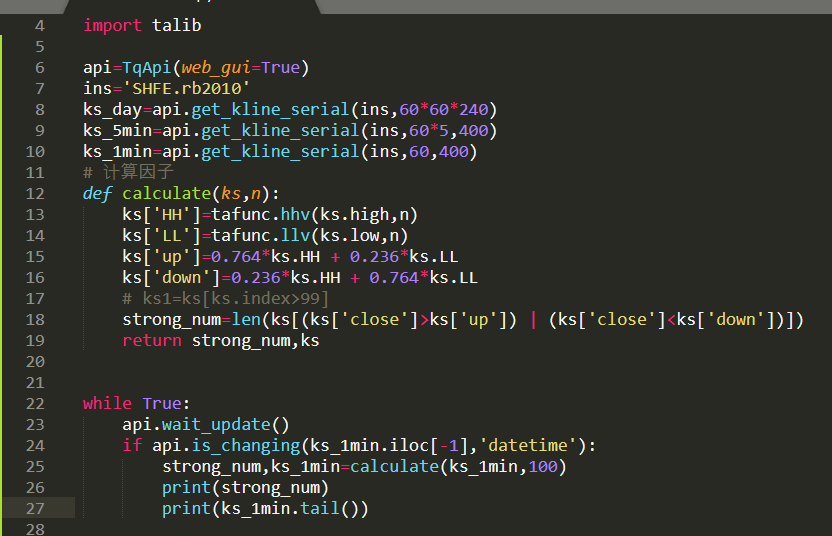Click line number 4 in the gutter
The image size is (832, 536).
[x=40, y=26]
